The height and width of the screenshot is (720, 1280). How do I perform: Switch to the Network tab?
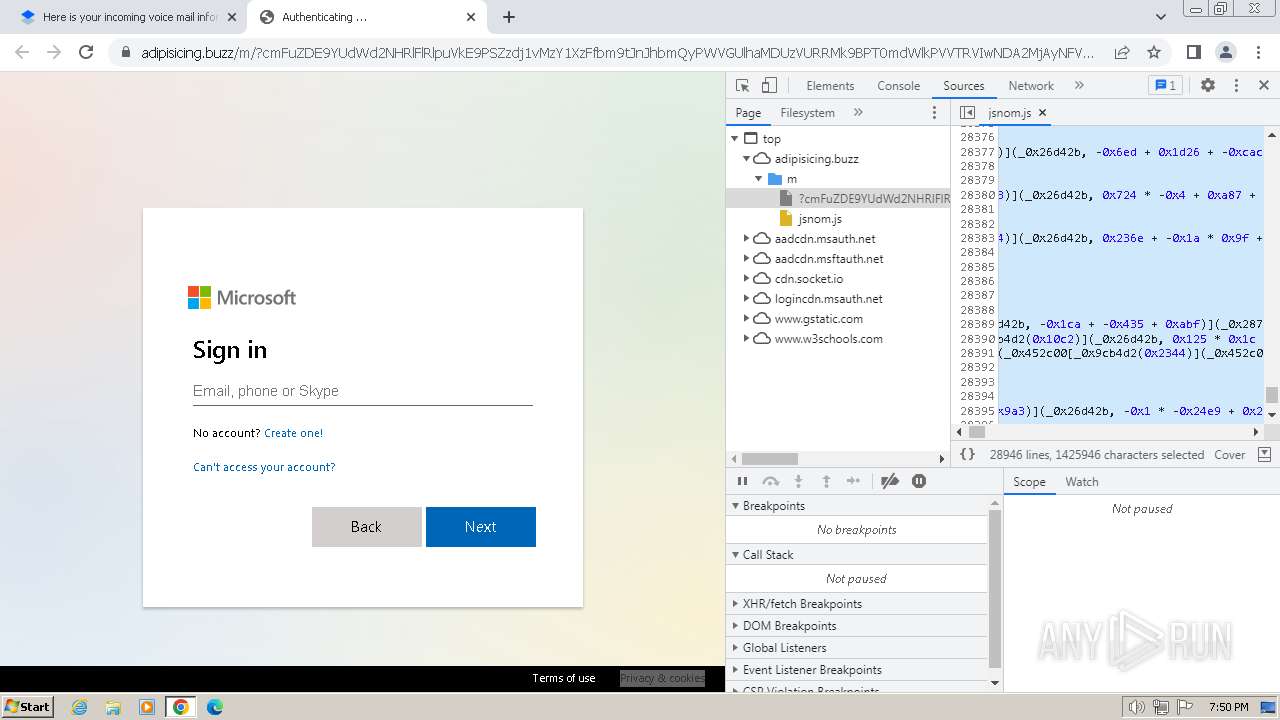1031,86
